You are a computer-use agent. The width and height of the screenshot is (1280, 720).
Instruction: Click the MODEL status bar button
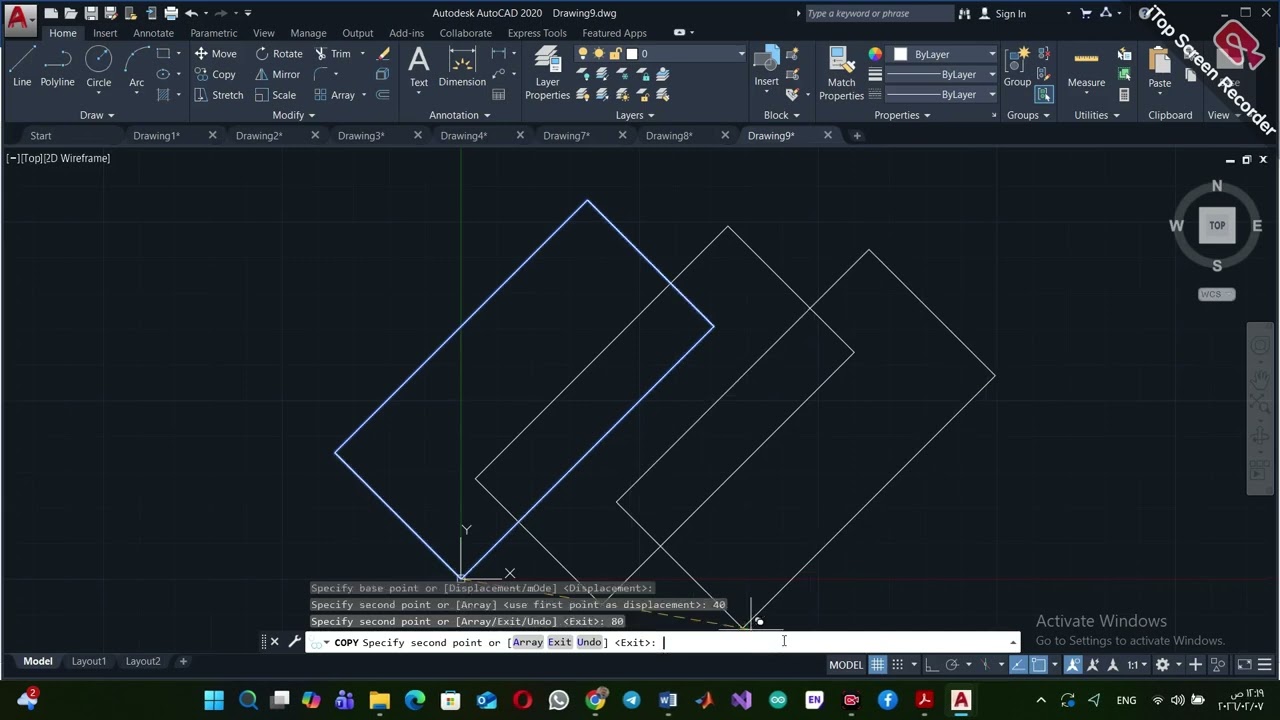(x=846, y=665)
